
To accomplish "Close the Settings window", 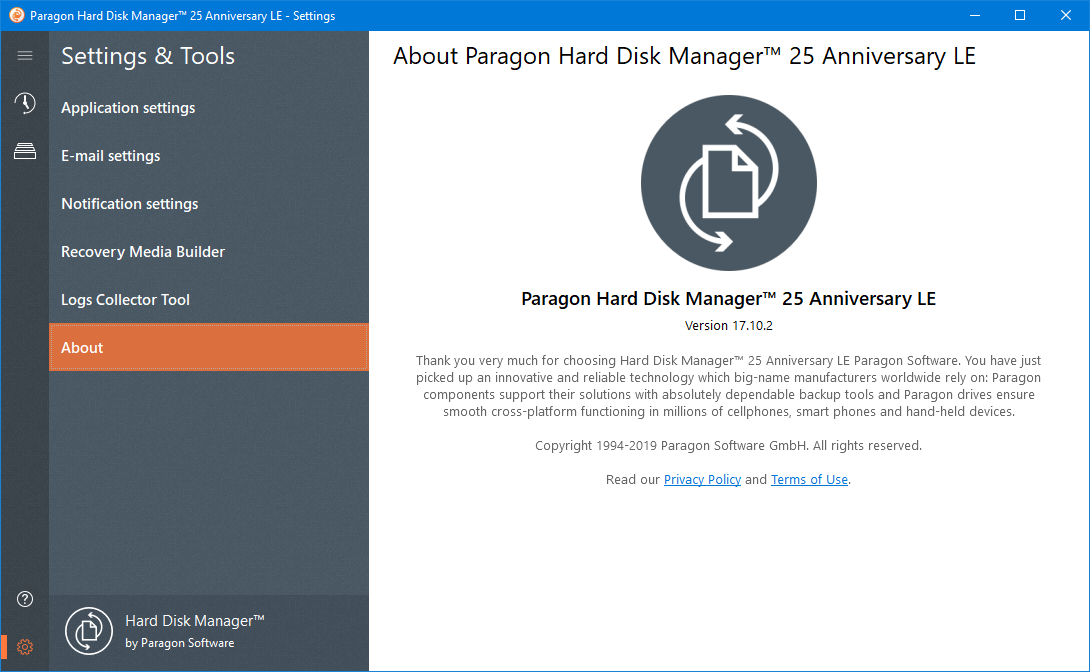I will pyautogui.click(x=1066, y=15).
